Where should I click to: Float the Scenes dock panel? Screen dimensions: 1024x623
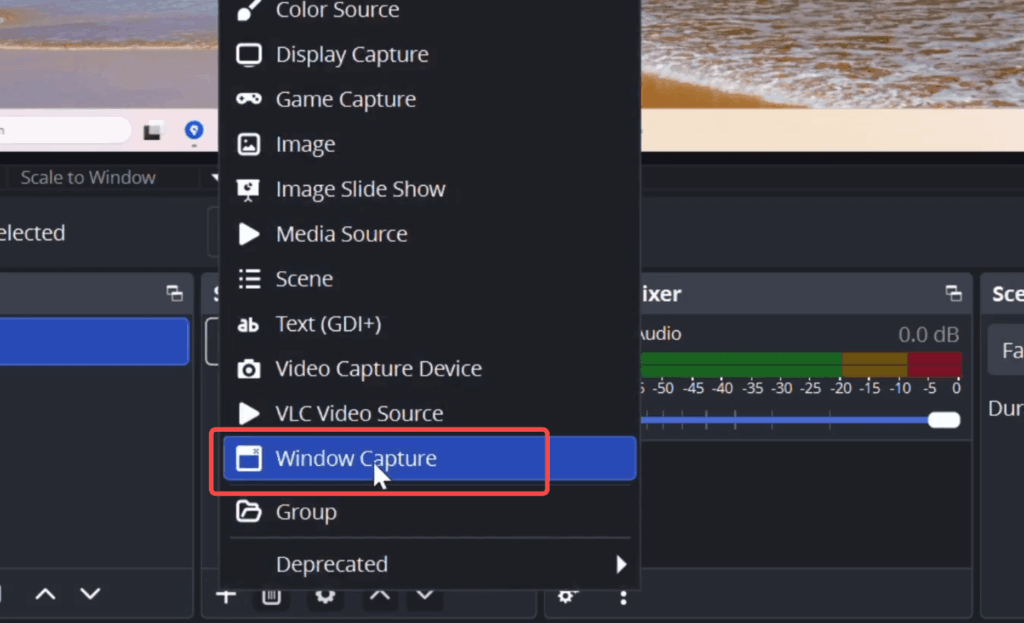175,294
